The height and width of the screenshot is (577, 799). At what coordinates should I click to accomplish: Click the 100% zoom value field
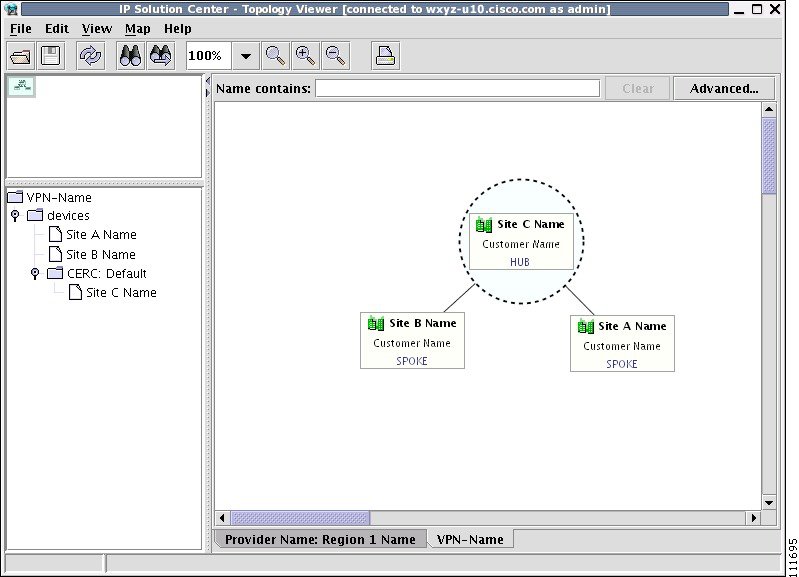pos(209,56)
